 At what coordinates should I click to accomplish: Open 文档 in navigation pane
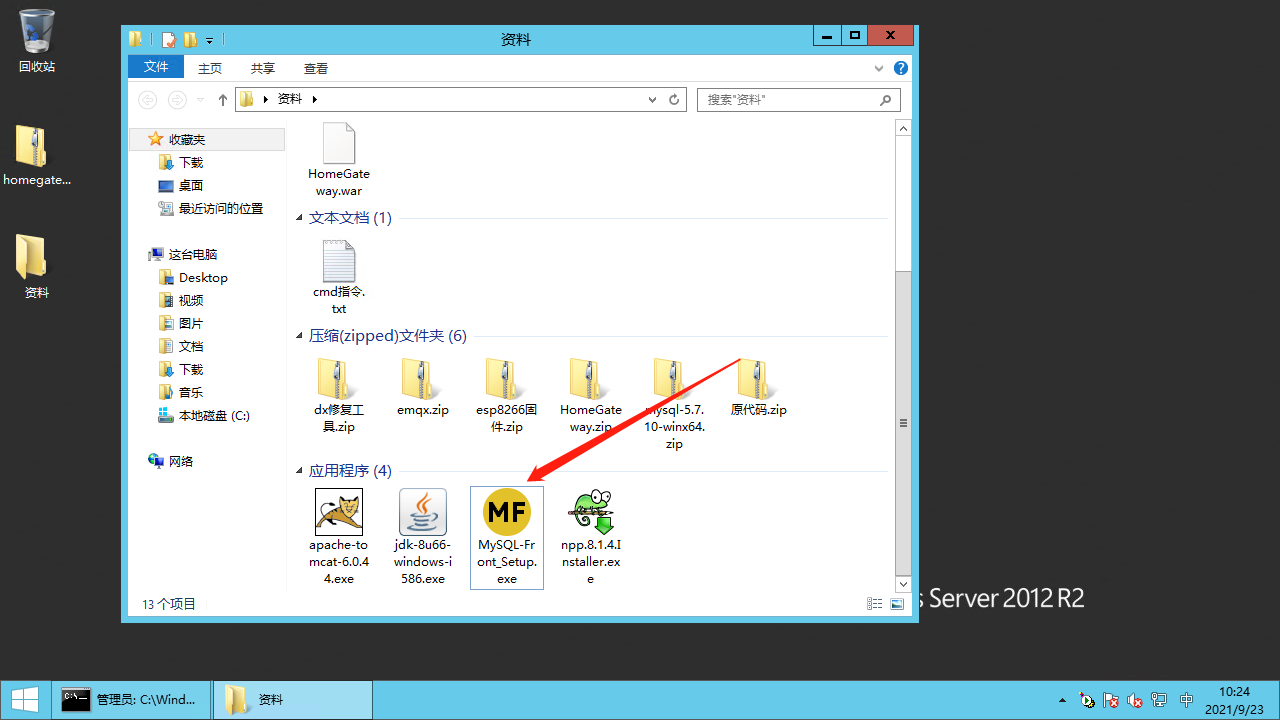181,346
